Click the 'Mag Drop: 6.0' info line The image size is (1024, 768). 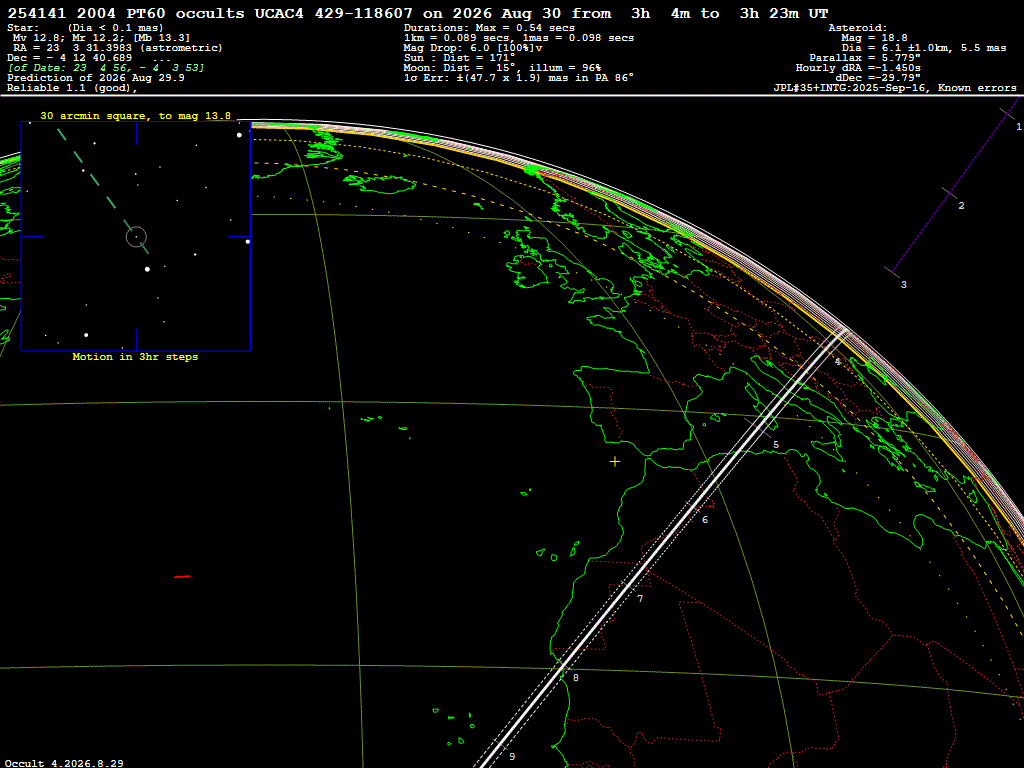tap(473, 48)
